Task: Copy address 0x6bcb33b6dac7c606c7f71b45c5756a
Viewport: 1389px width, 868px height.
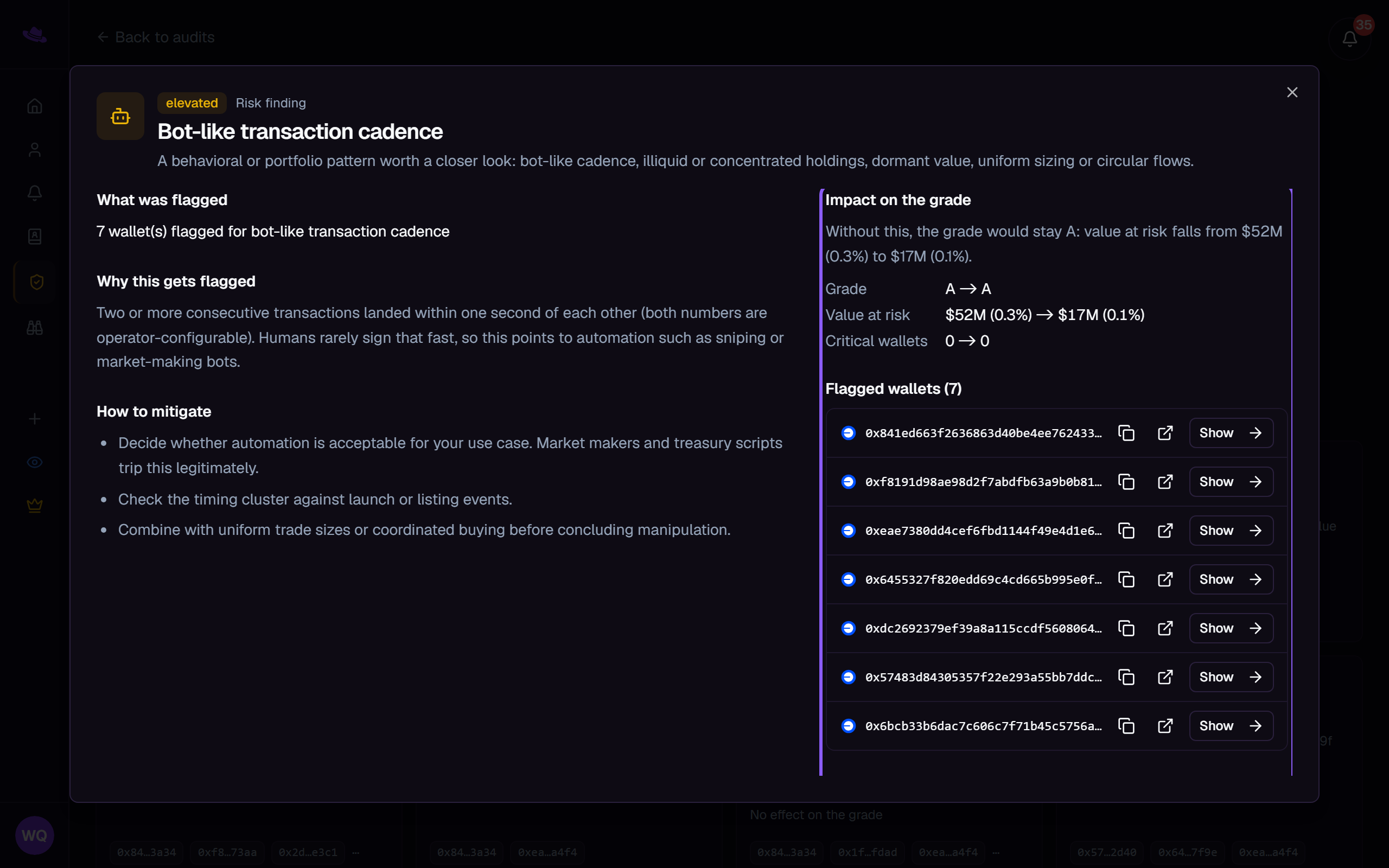Action: [x=1126, y=726]
